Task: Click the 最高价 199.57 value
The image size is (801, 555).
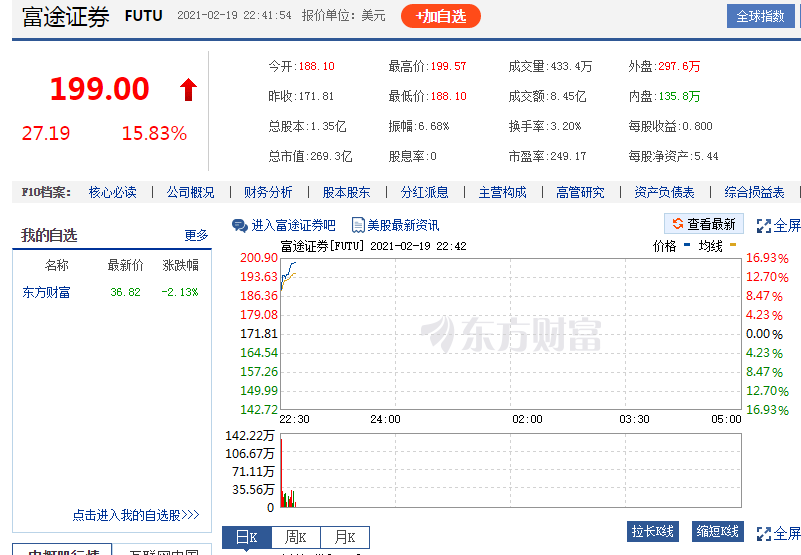Action: (449, 66)
